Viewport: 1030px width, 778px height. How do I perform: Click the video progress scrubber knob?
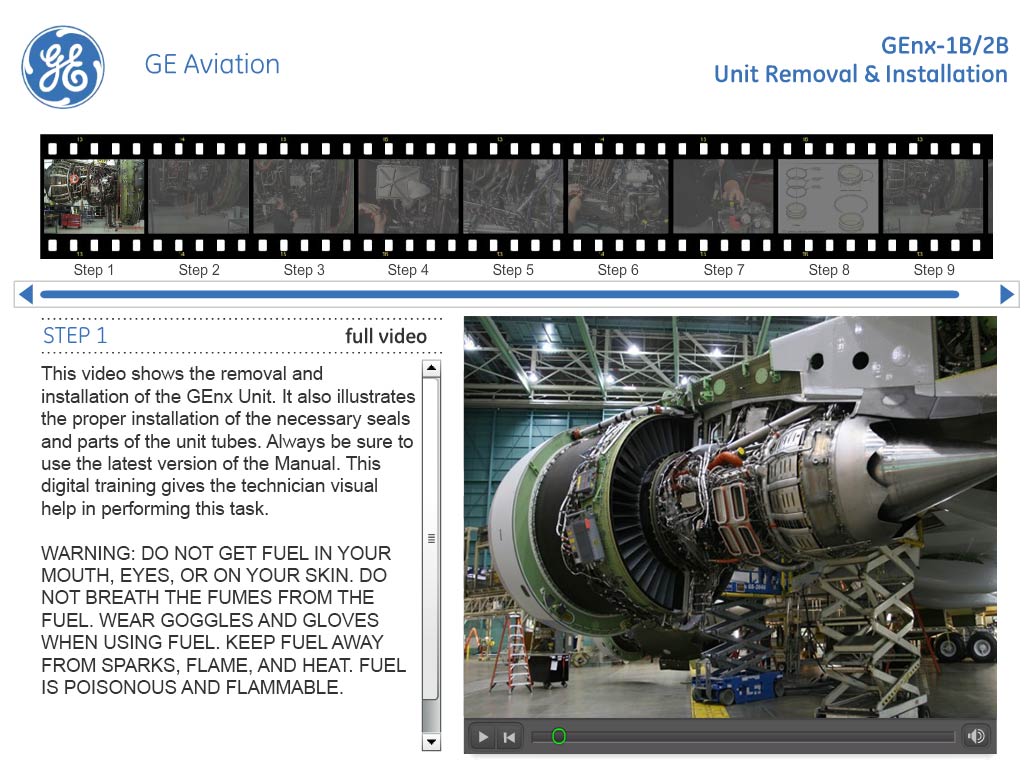click(558, 736)
